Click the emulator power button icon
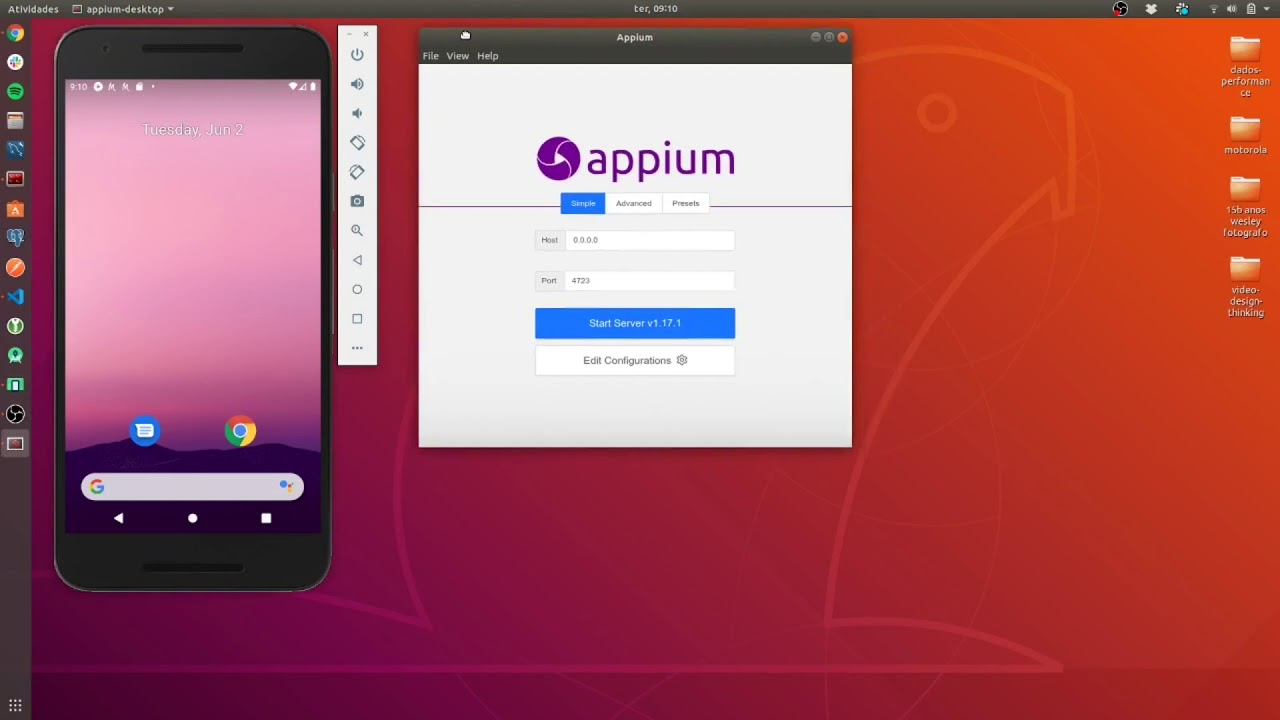This screenshot has width=1280, height=720. (357, 55)
